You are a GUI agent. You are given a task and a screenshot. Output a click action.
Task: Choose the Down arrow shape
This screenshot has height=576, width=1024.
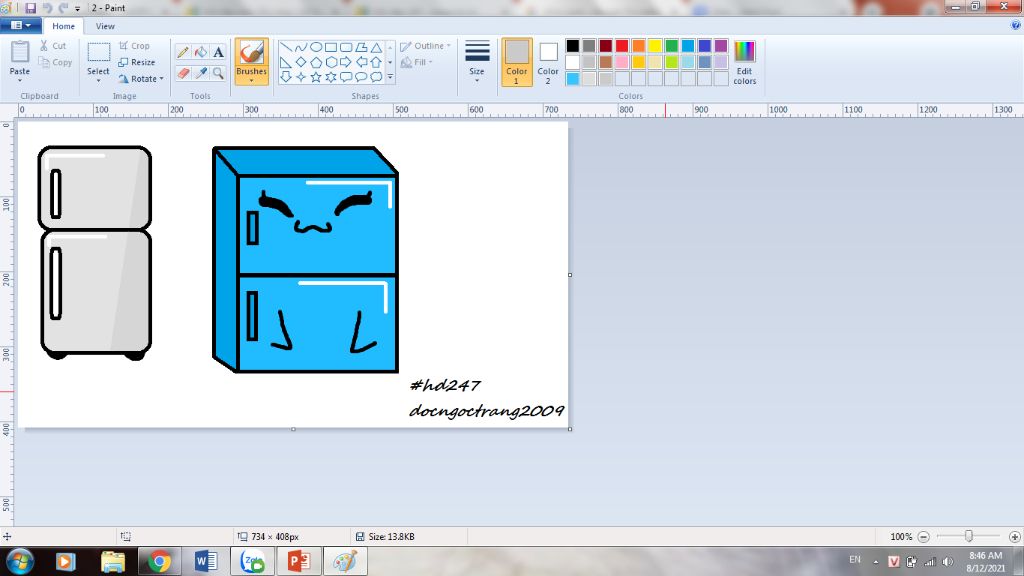pos(286,77)
